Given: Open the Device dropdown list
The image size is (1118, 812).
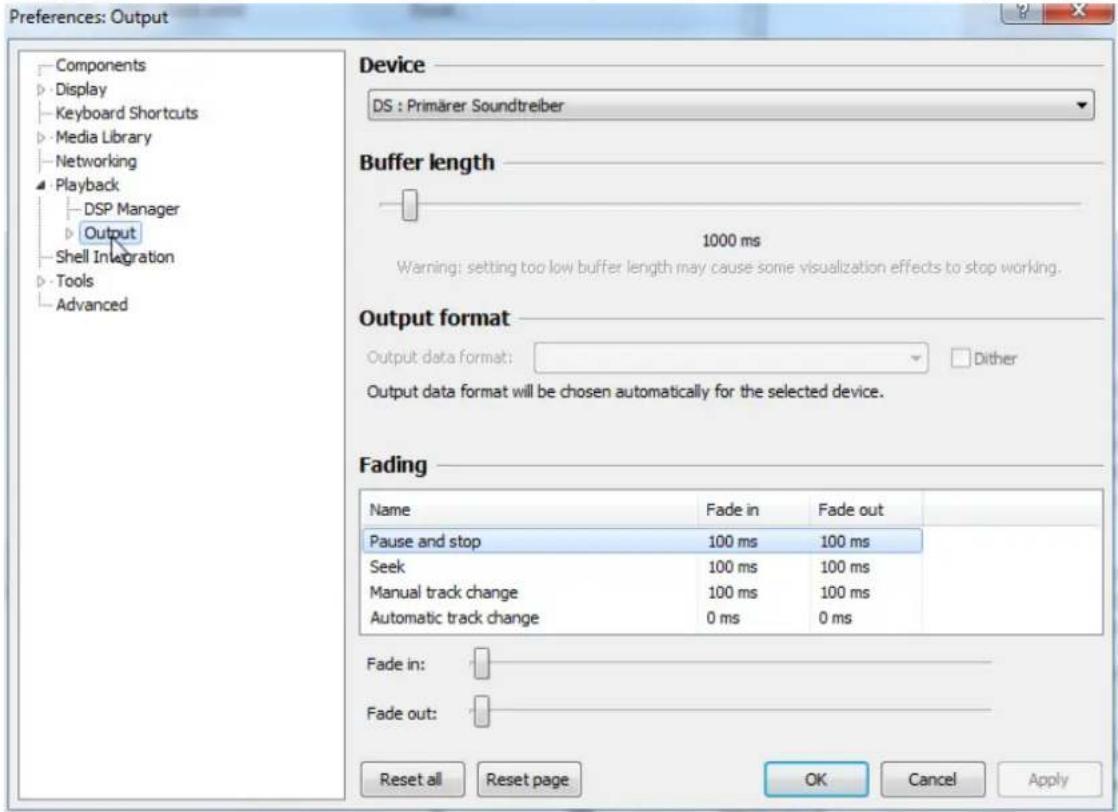Looking at the screenshot, I should point(731,106).
